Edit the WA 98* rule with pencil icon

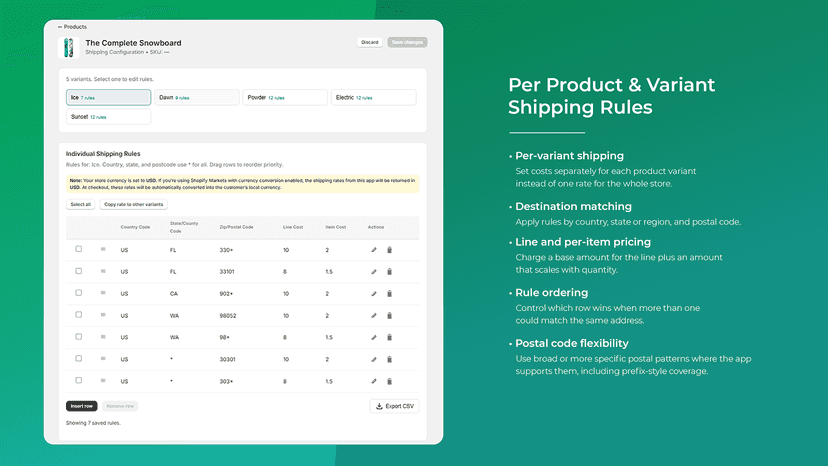click(374, 337)
